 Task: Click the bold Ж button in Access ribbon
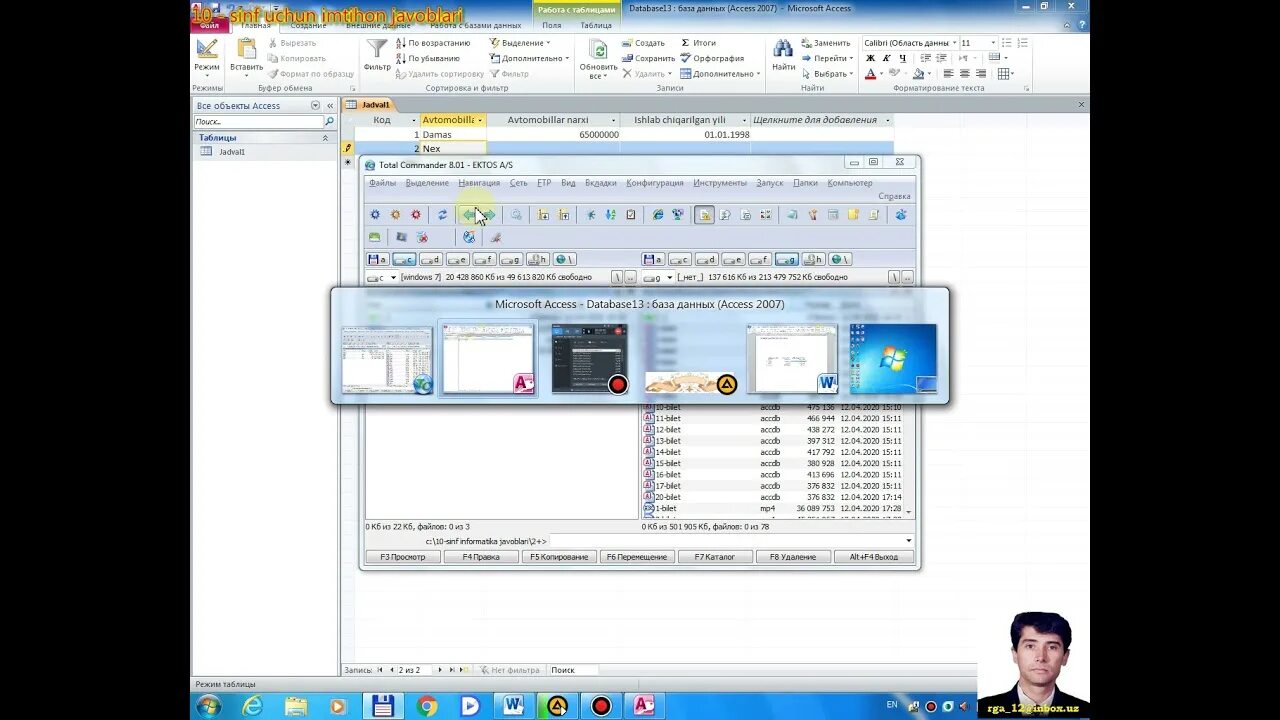coord(870,58)
